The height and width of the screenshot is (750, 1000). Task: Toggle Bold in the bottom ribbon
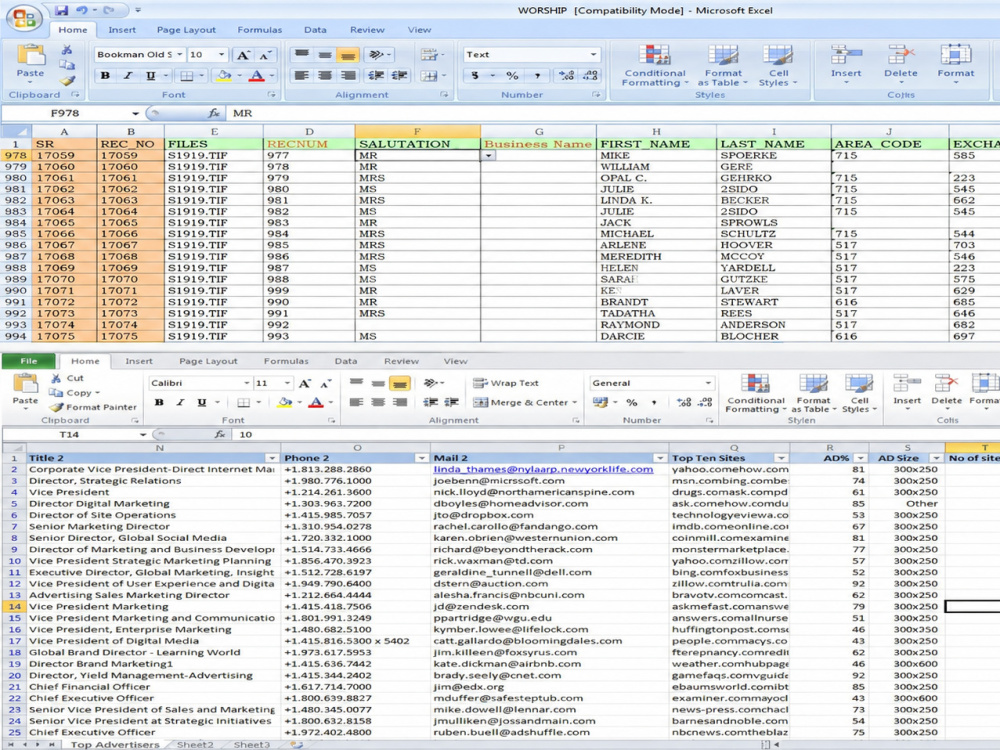coord(159,402)
